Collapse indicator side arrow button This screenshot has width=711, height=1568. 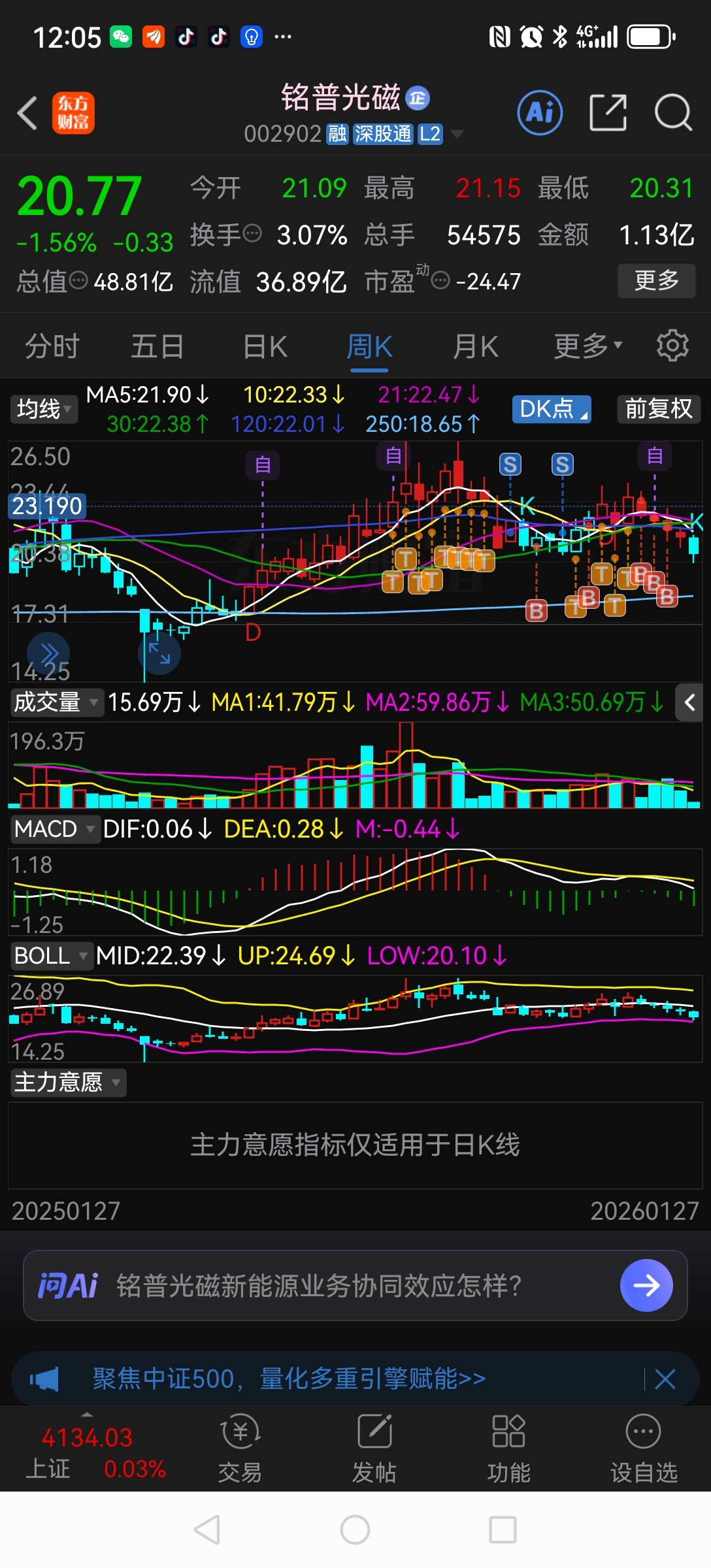coord(689,702)
